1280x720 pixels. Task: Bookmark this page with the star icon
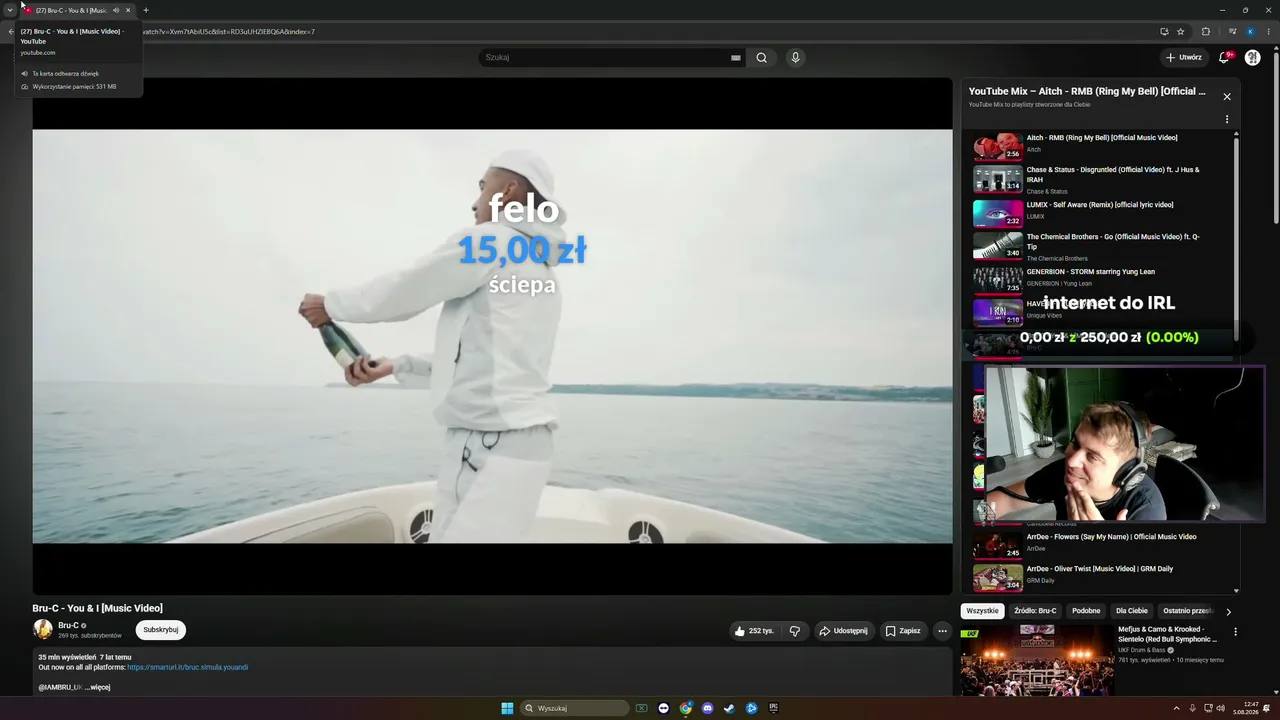(1181, 32)
